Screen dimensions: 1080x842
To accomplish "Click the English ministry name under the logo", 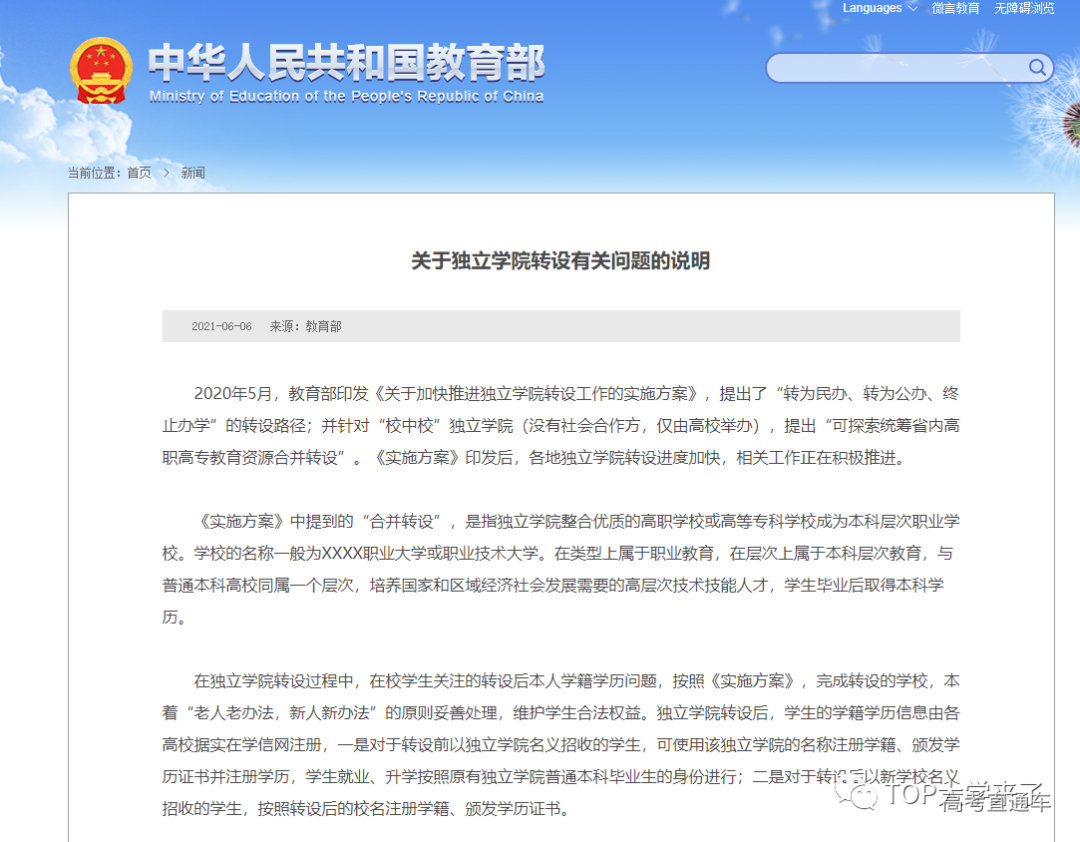I will click(x=345, y=96).
